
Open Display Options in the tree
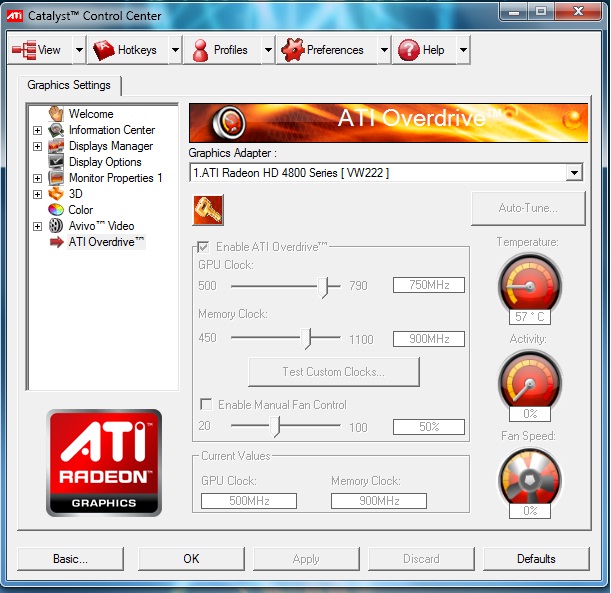click(x=105, y=162)
